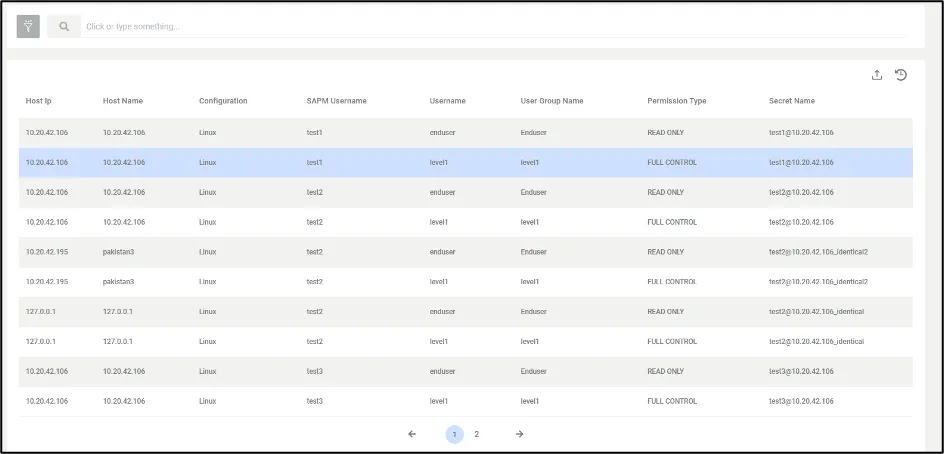The image size is (944, 454).
Task: Go to the previous page with left arrow
Action: [412, 434]
